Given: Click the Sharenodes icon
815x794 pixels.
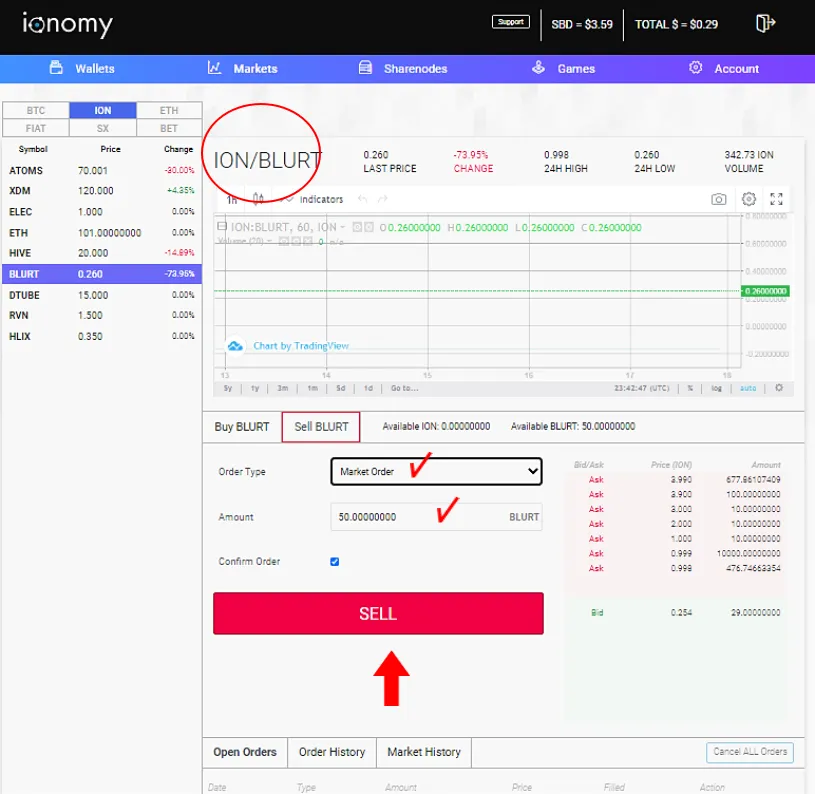Looking at the screenshot, I should coord(365,68).
